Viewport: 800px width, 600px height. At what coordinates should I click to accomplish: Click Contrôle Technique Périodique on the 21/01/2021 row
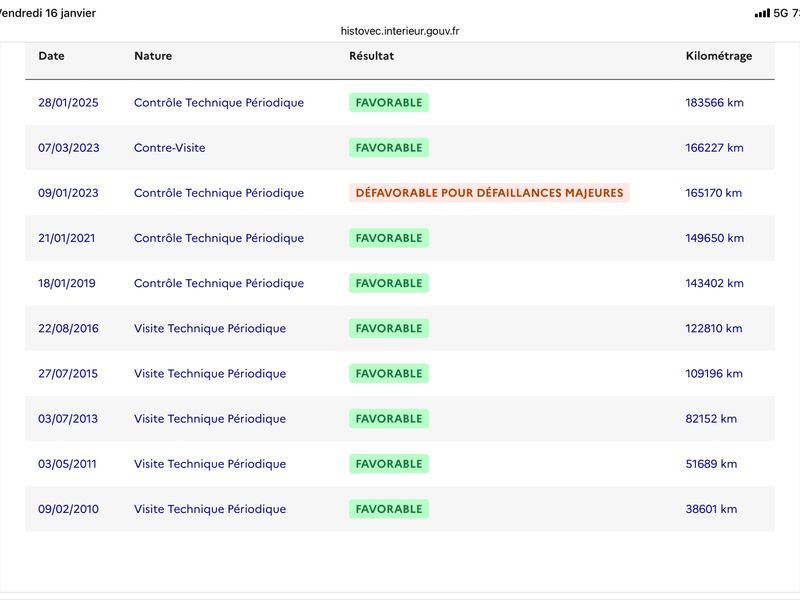click(x=219, y=238)
